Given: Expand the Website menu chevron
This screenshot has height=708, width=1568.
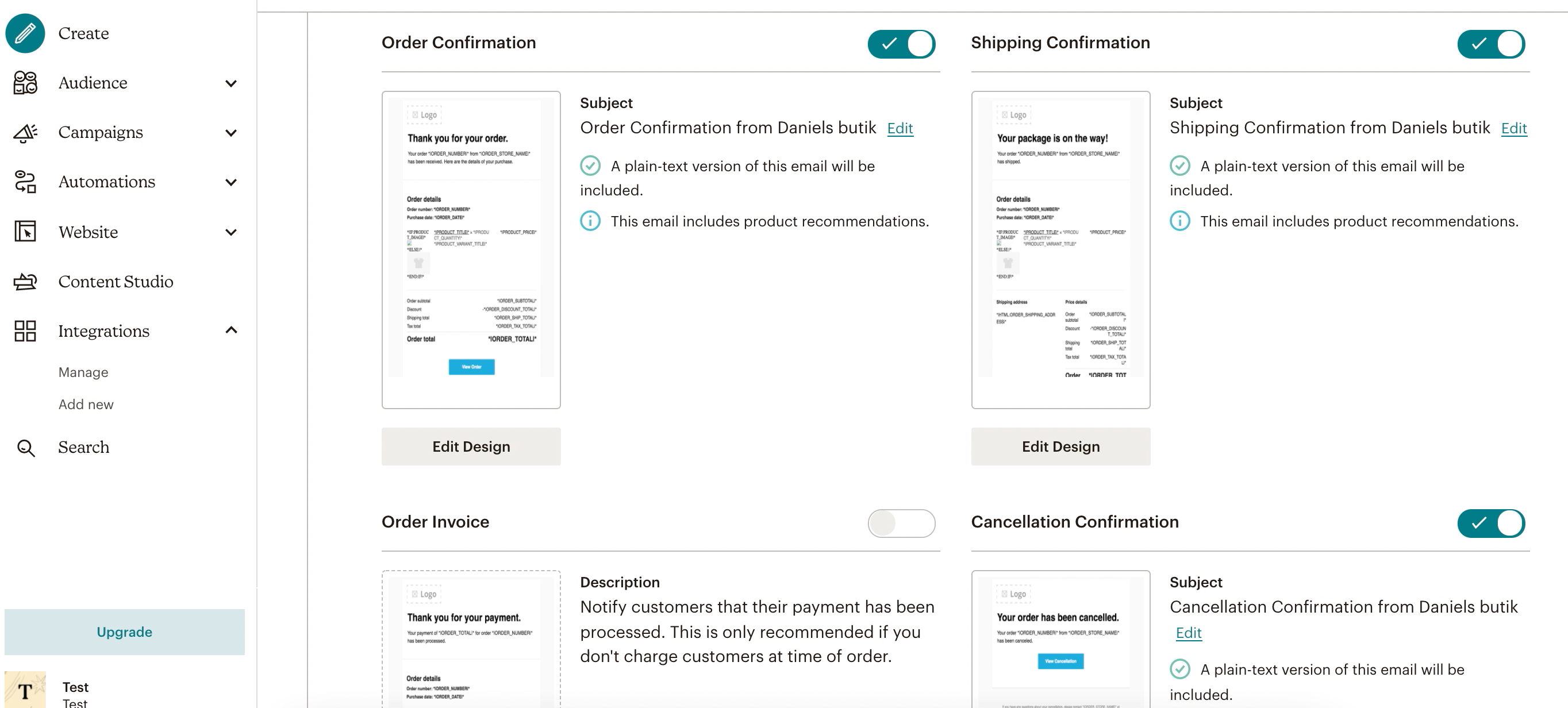Looking at the screenshot, I should tap(230, 232).
